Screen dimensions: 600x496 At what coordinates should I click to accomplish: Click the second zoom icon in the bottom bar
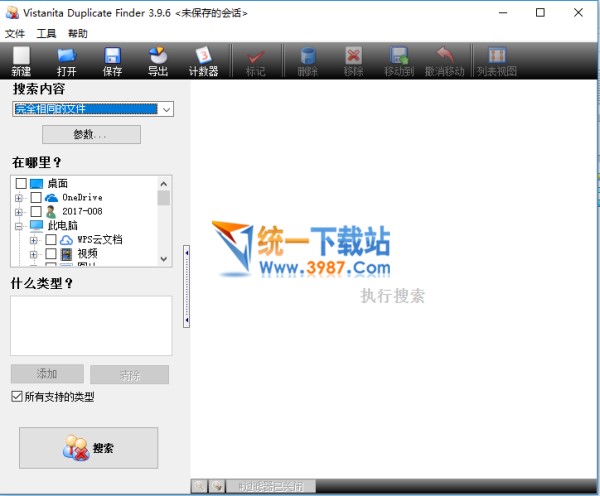217,486
